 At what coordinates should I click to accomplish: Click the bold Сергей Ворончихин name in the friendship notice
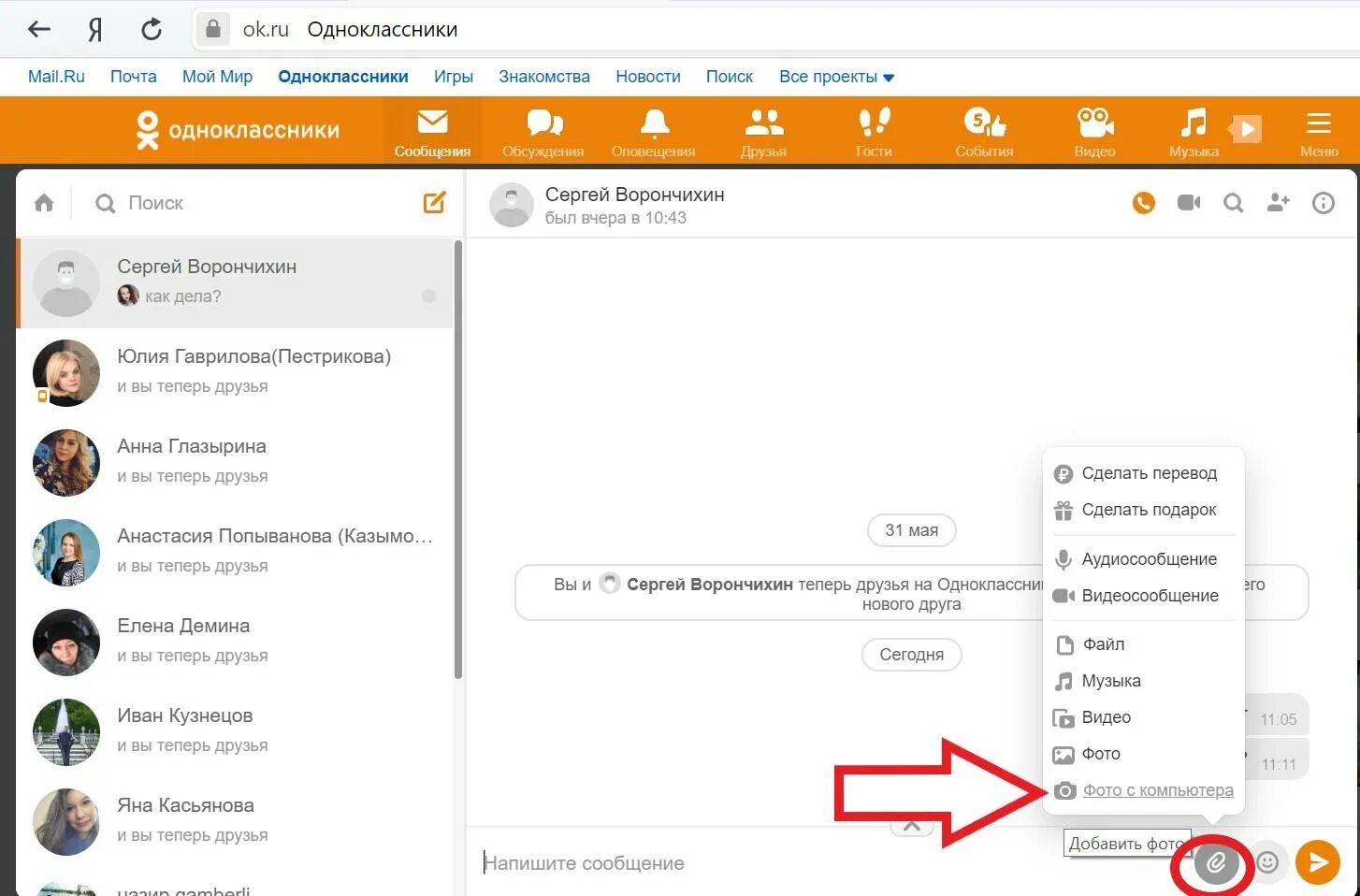coord(710,585)
